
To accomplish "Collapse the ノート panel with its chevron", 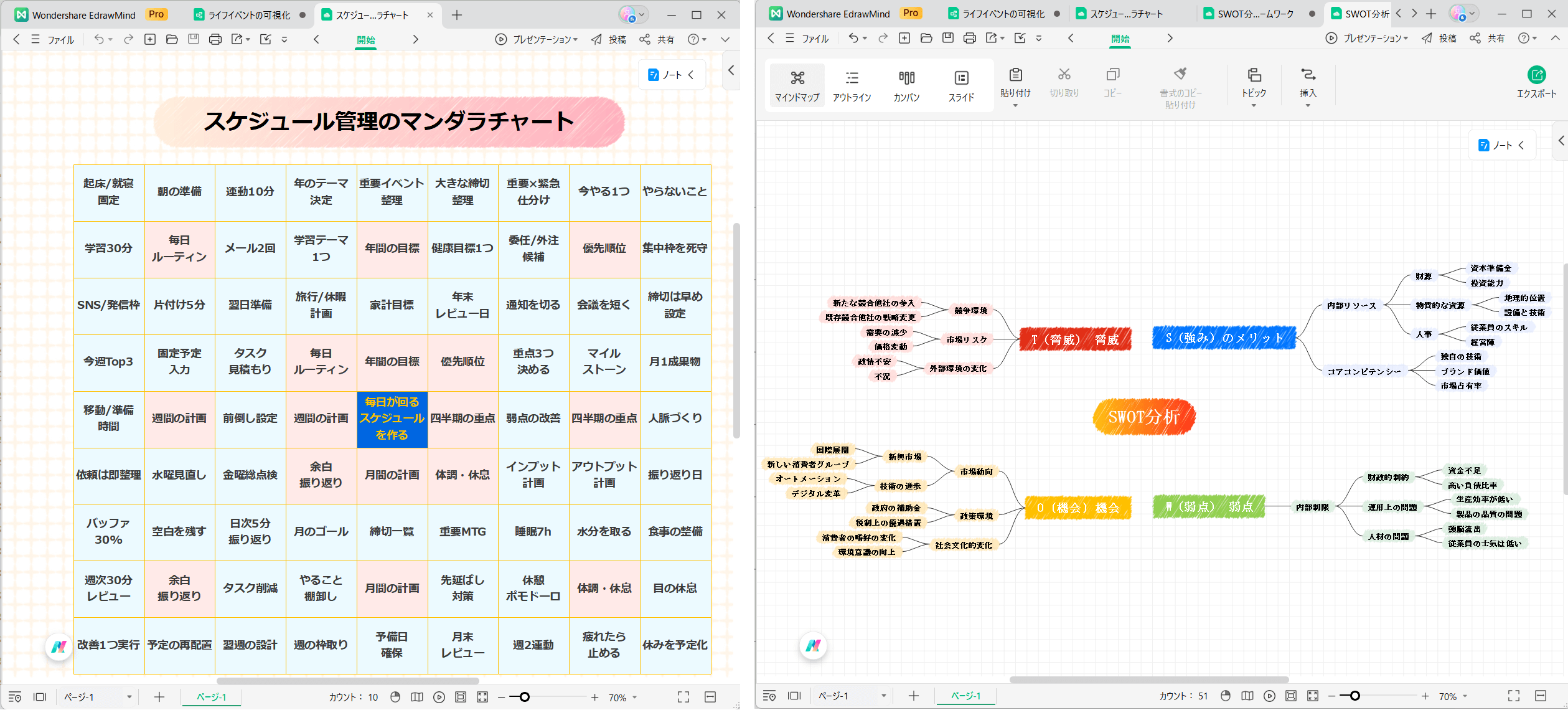I will 1521,144.
